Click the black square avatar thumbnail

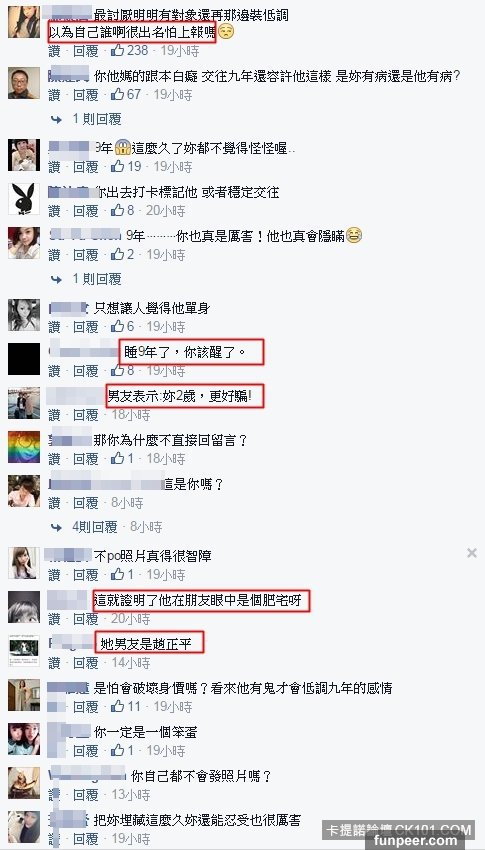click(x=24, y=359)
